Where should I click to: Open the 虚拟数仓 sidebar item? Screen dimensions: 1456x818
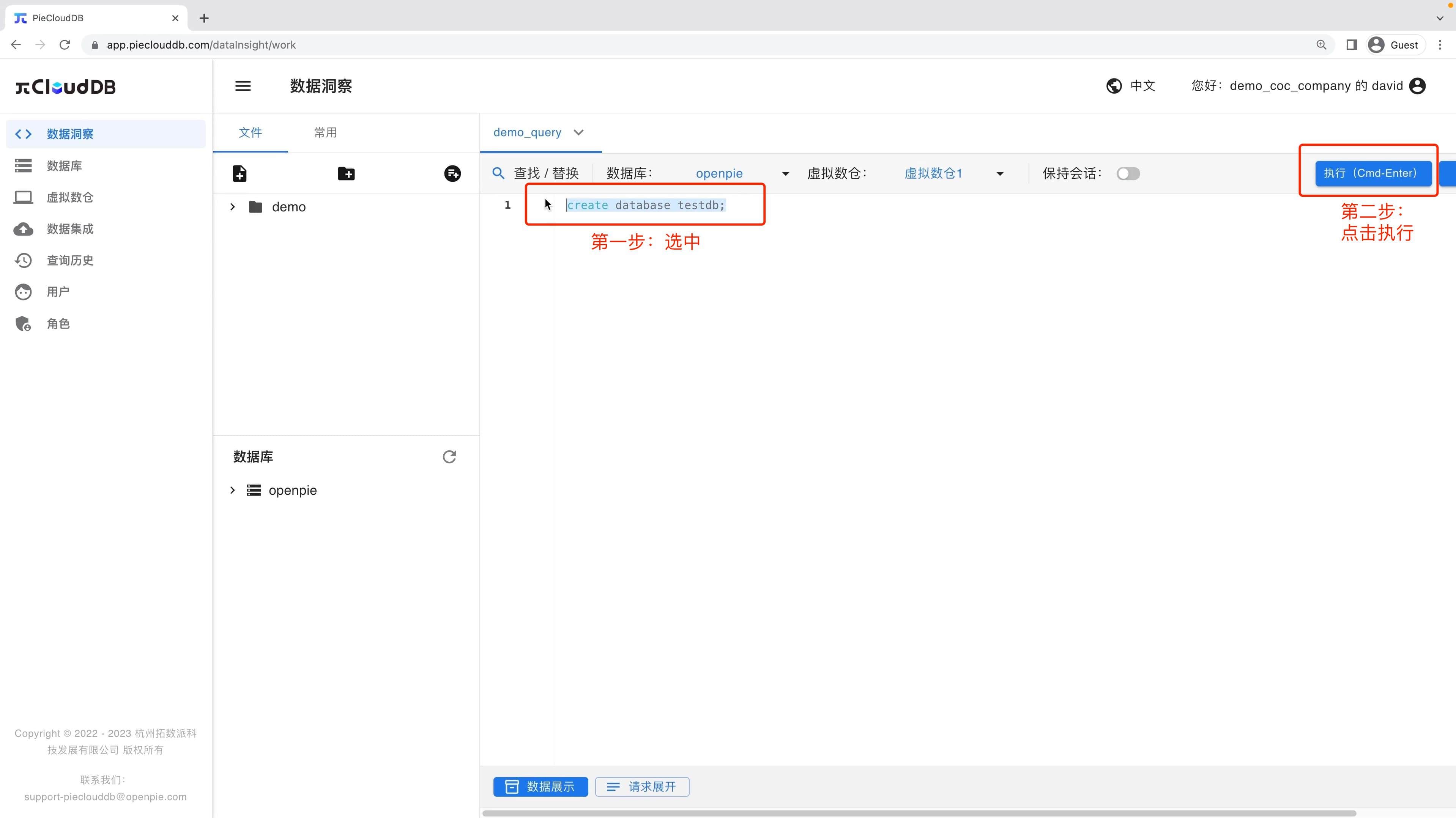70,197
